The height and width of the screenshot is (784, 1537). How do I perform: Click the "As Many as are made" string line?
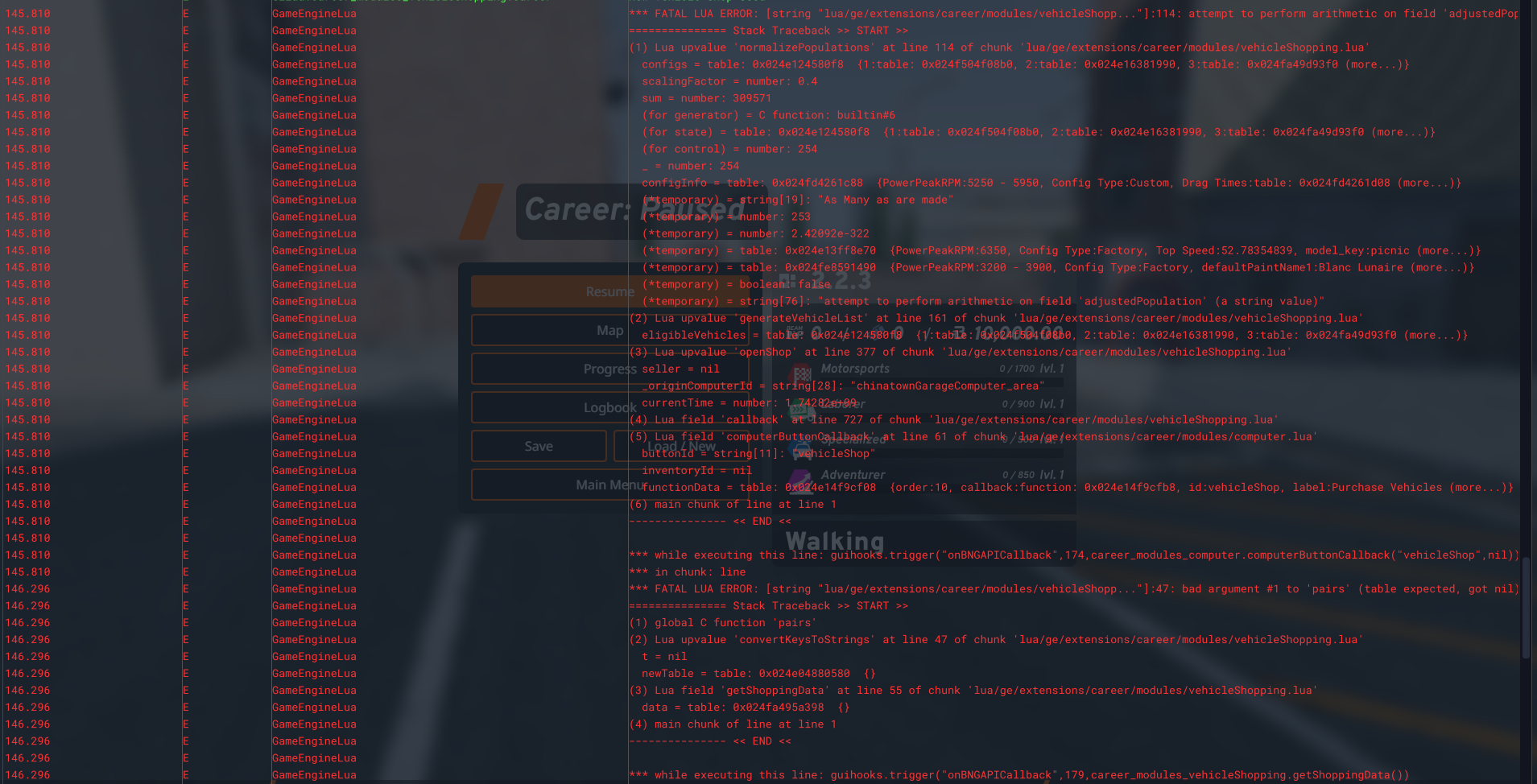[x=797, y=200]
